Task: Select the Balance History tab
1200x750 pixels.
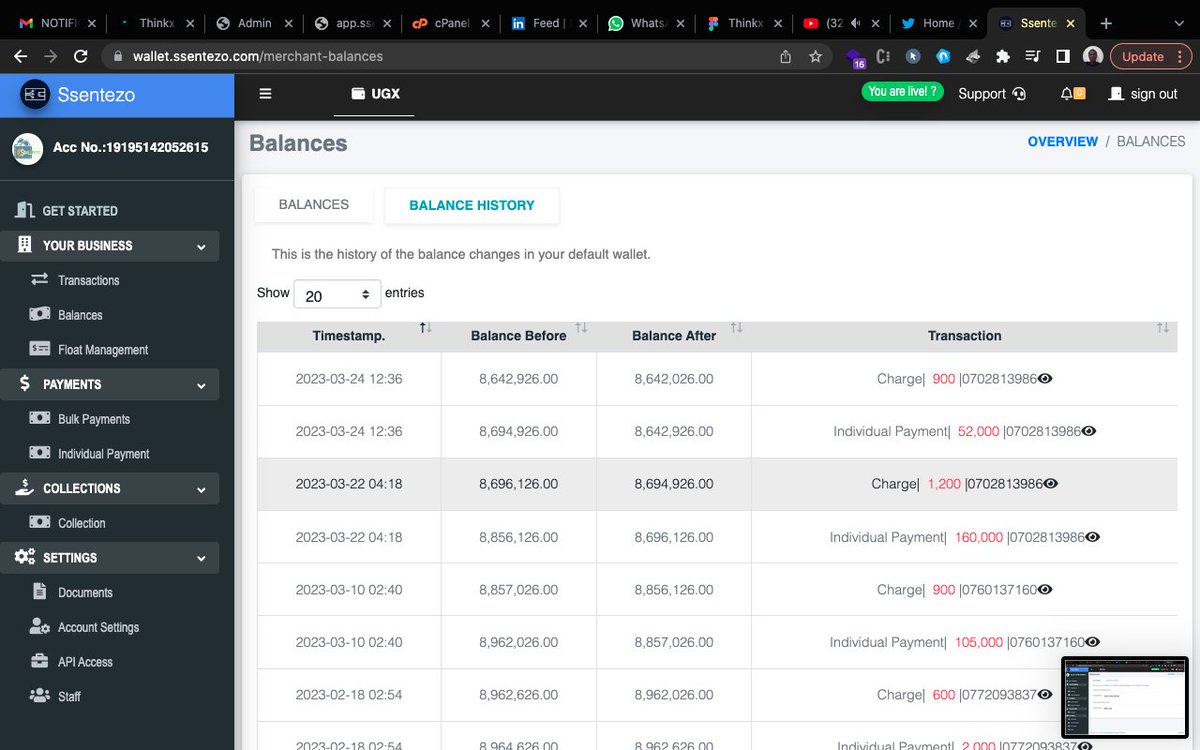Action: 472,205
